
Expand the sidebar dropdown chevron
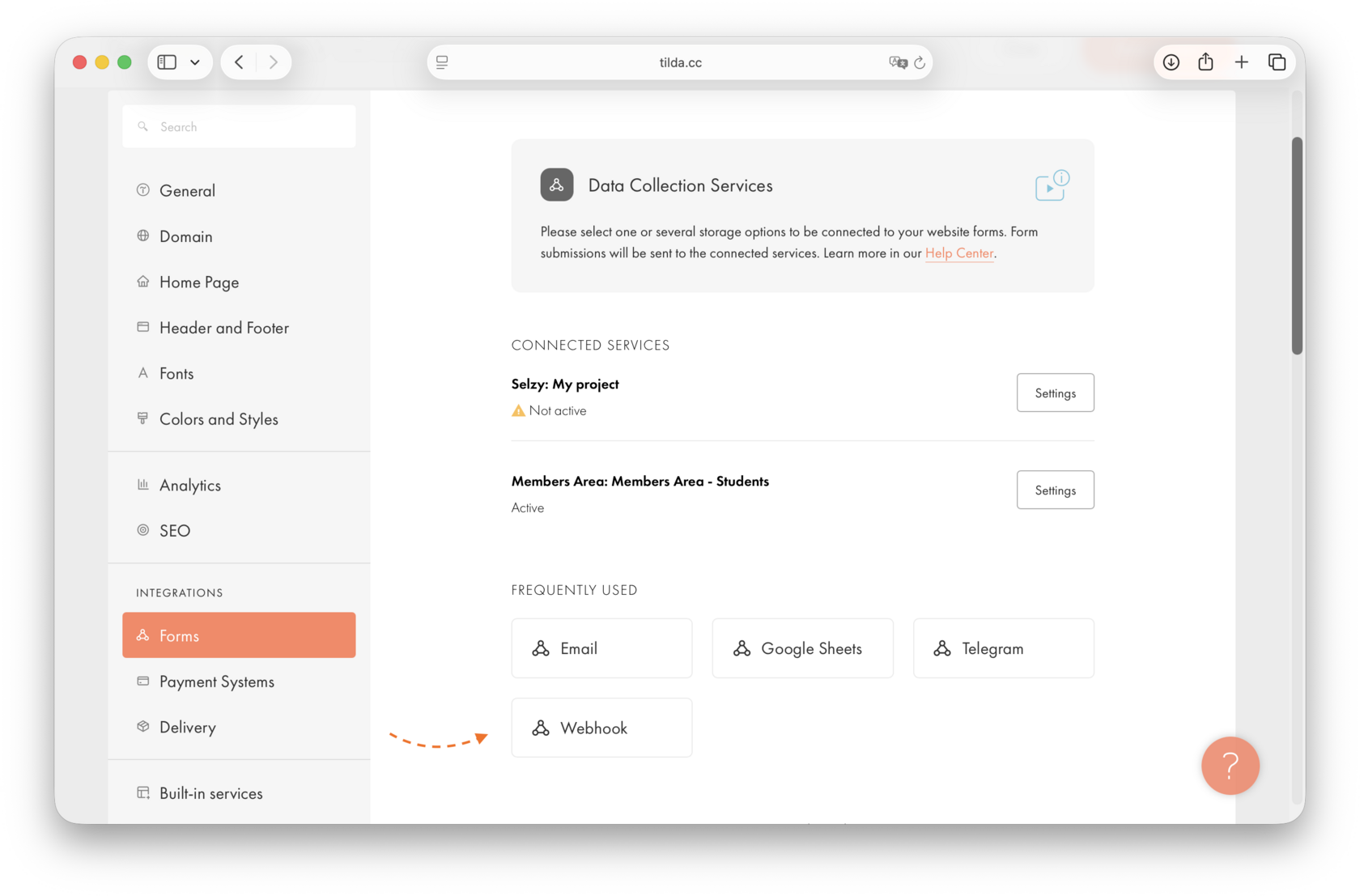tap(195, 62)
